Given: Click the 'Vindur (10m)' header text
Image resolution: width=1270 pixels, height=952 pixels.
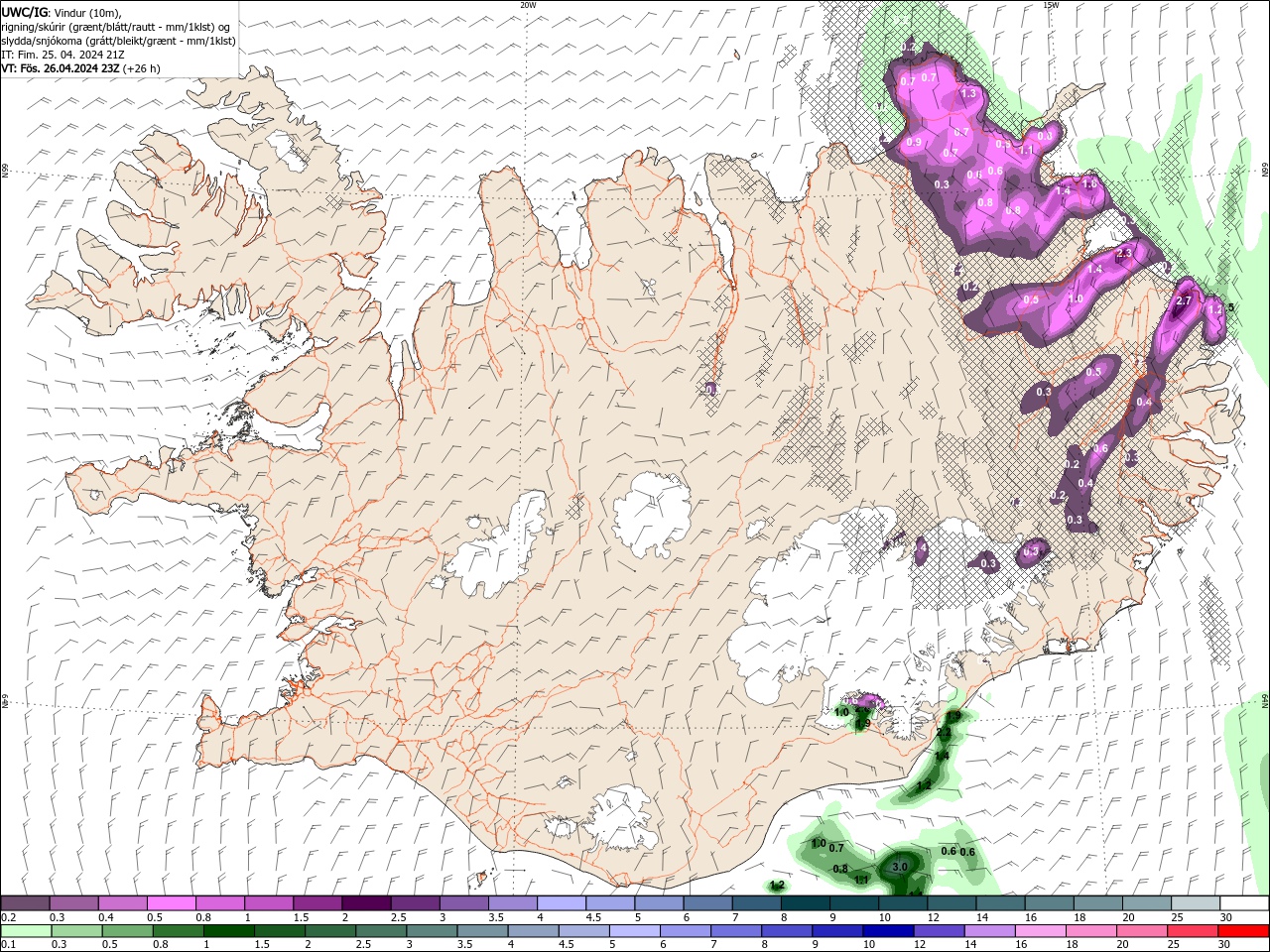Looking at the screenshot, I should [x=87, y=12].
